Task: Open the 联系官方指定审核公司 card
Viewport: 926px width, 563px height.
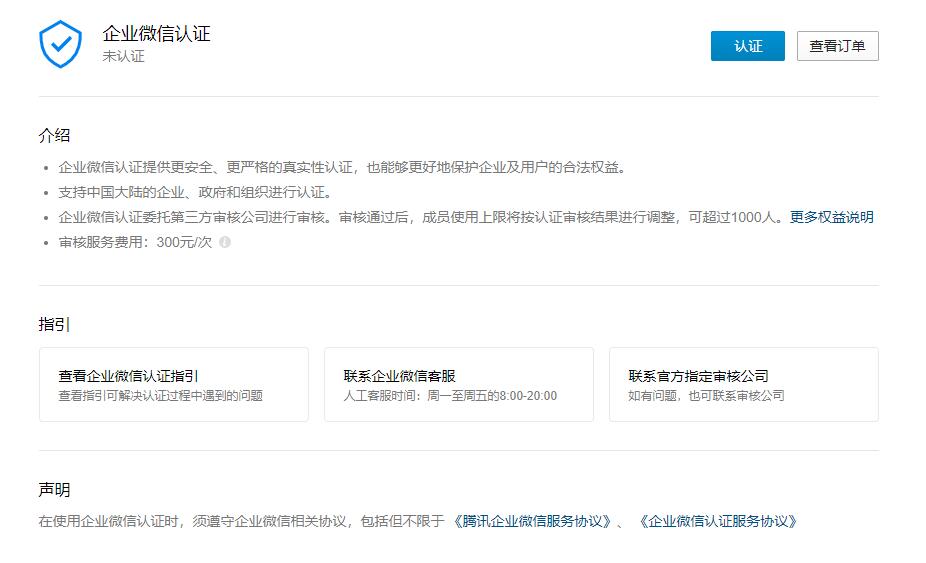Action: 744,385
